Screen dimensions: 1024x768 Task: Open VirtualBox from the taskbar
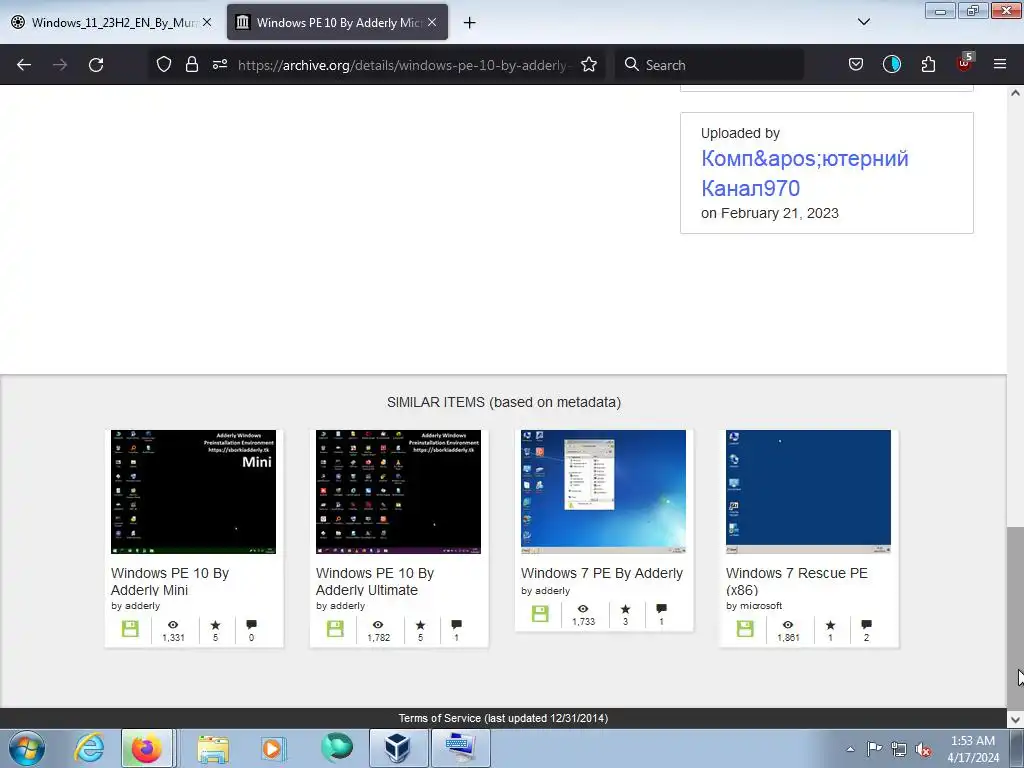[x=398, y=748]
